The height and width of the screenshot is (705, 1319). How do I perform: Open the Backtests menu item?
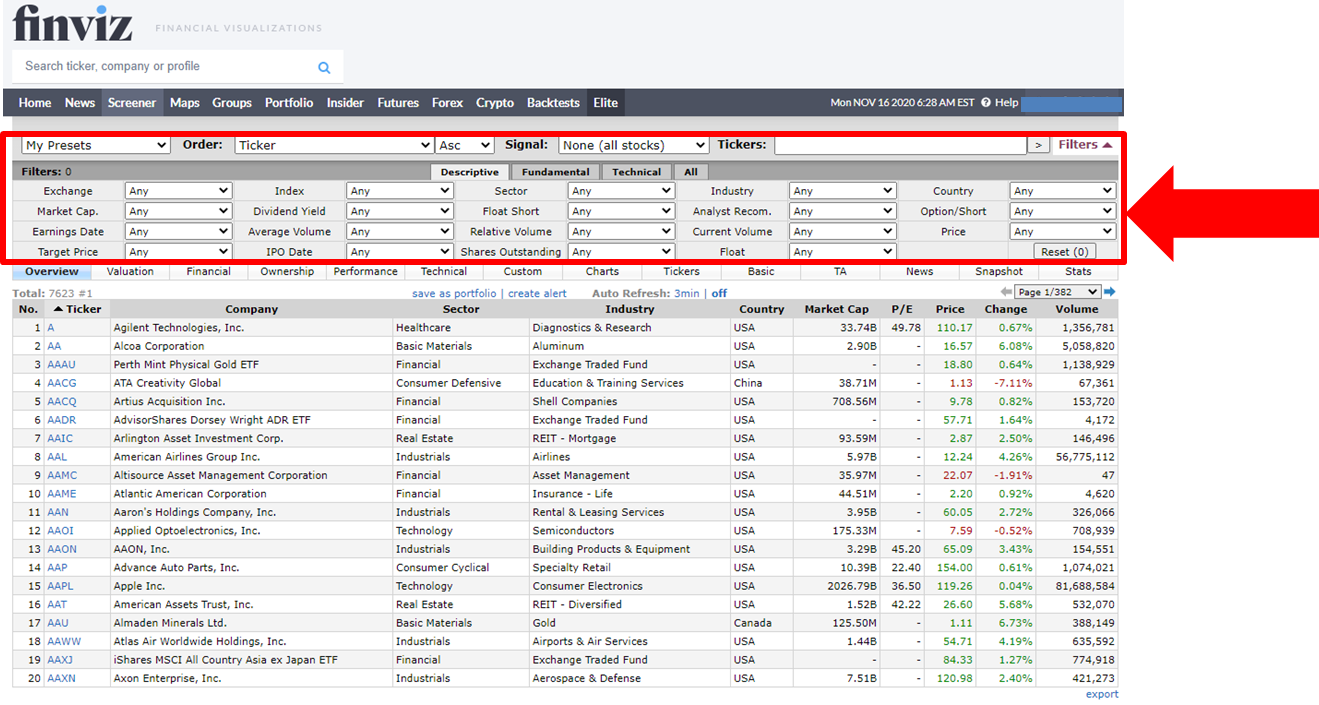click(x=553, y=103)
